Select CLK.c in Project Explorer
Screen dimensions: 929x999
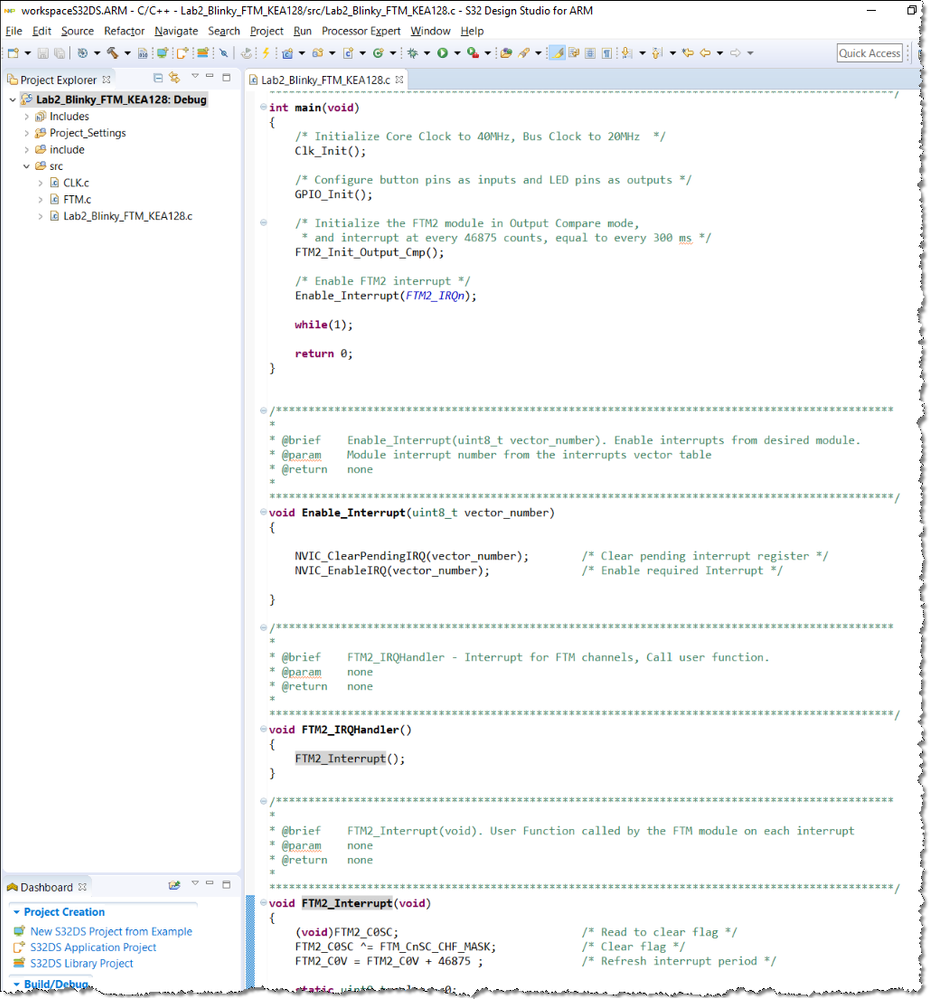click(x=76, y=183)
